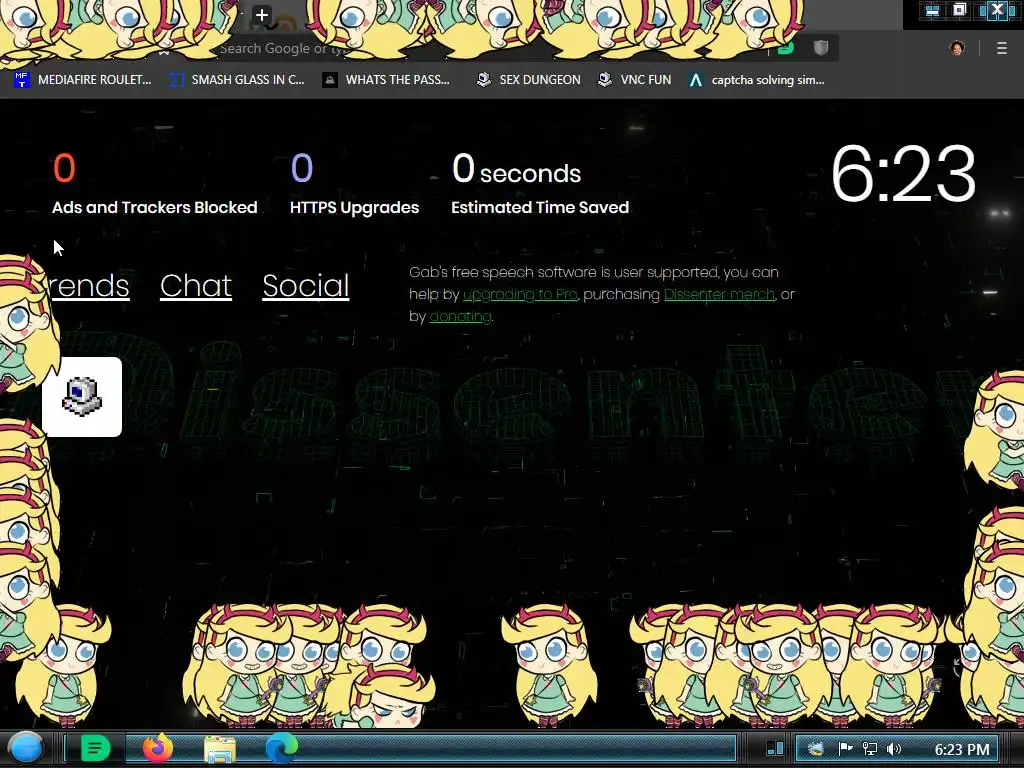The width and height of the screenshot is (1024, 768).
Task: Open File Explorer from the taskbar
Action: coord(220,750)
